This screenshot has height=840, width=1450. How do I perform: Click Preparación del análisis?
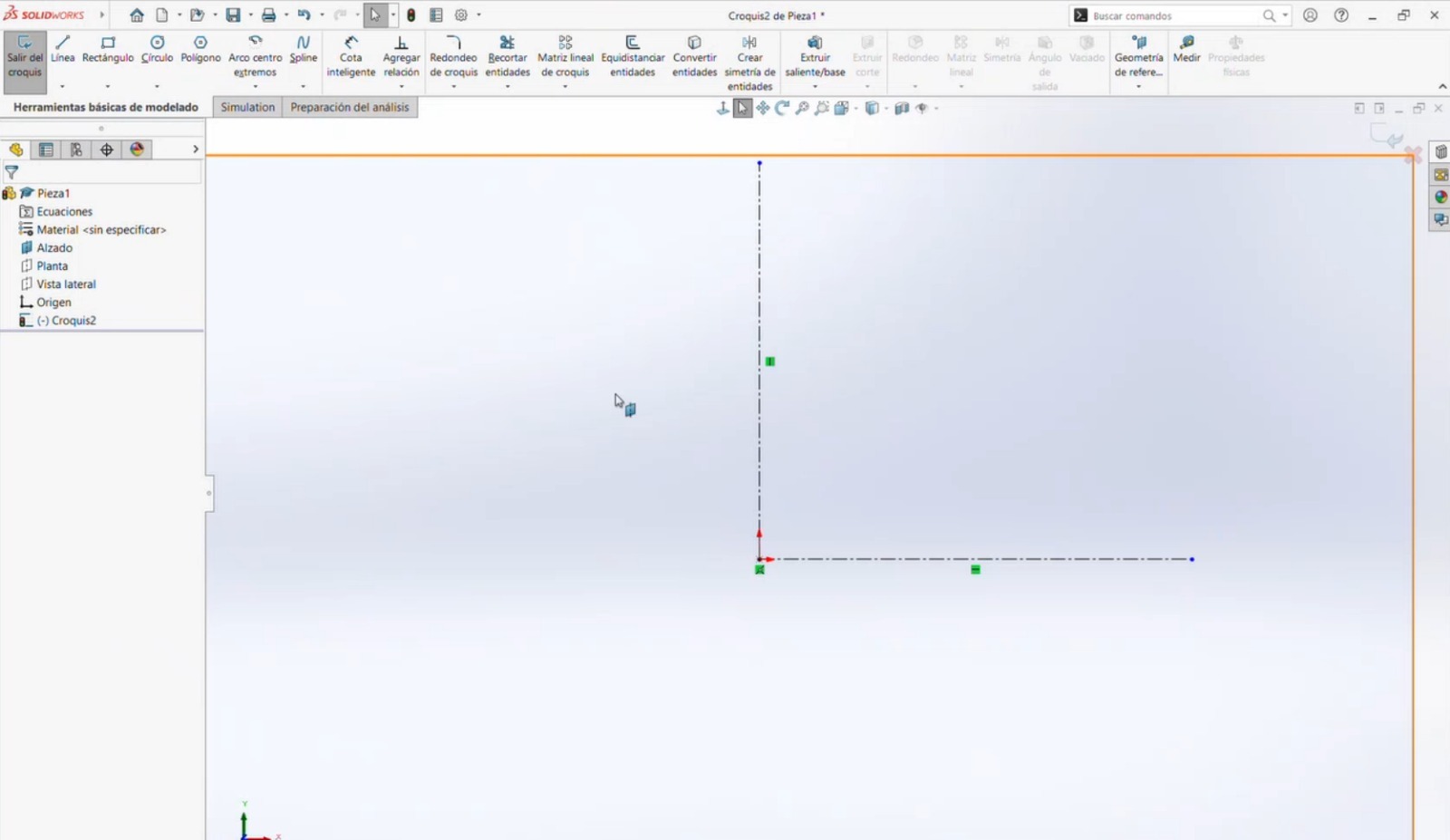350,107
